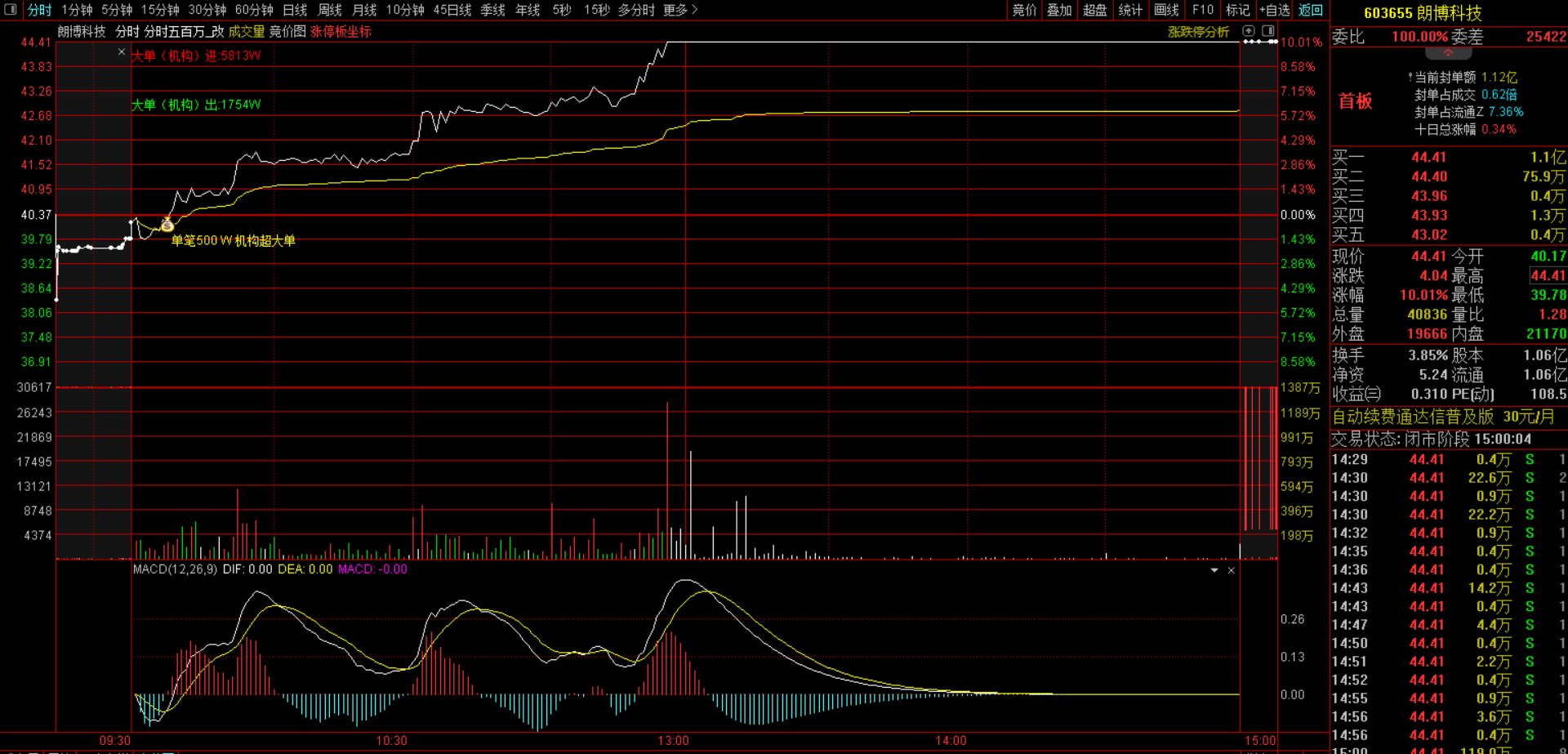Click the 买一 bid row at 44.41

pyautogui.click(x=1449, y=158)
